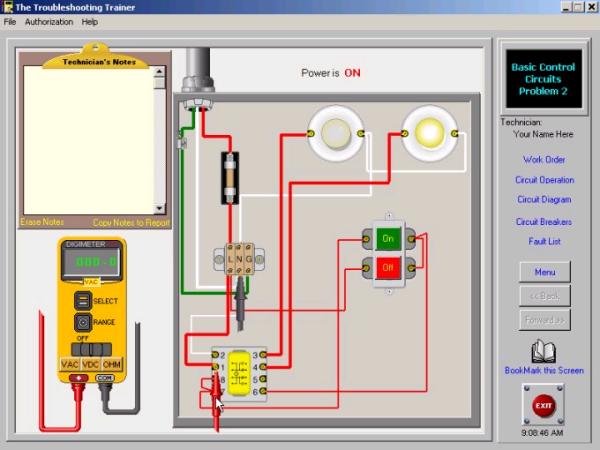Close the Troubleshooting Trainer window
Image resolution: width=600 pixels, height=450 pixels.
[x=592, y=7]
